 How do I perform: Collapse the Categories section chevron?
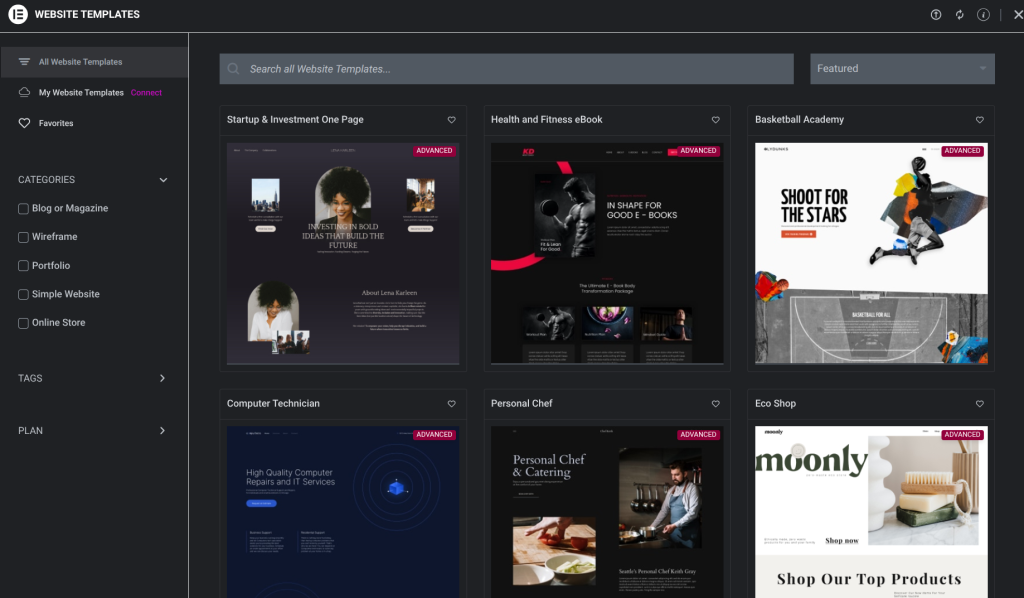pyautogui.click(x=163, y=180)
